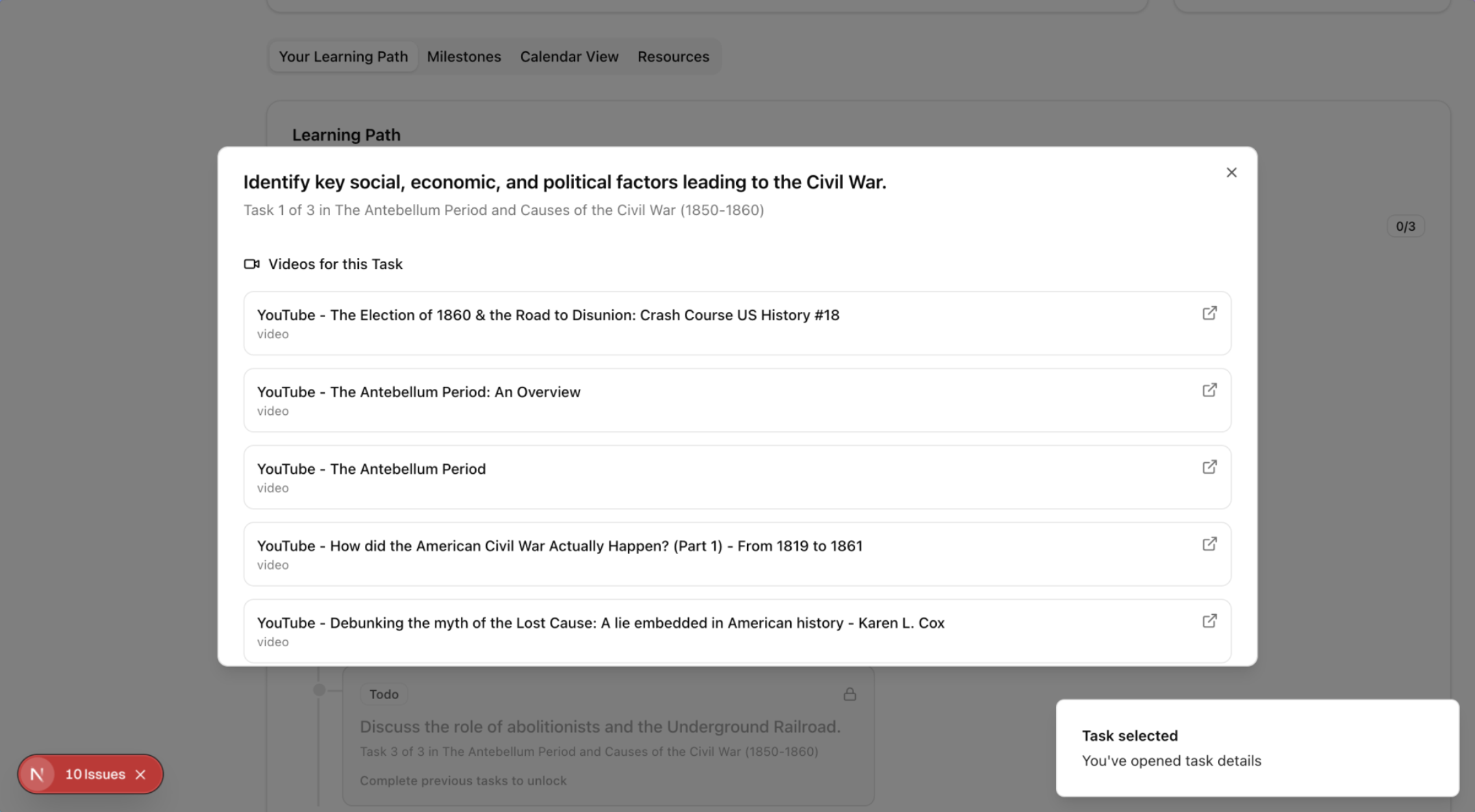The width and height of the screenshot is (1475, 812).
Task: Open external link for Civil War Part 1 video
Action: pyautogui.click(x=1209, y=544)
